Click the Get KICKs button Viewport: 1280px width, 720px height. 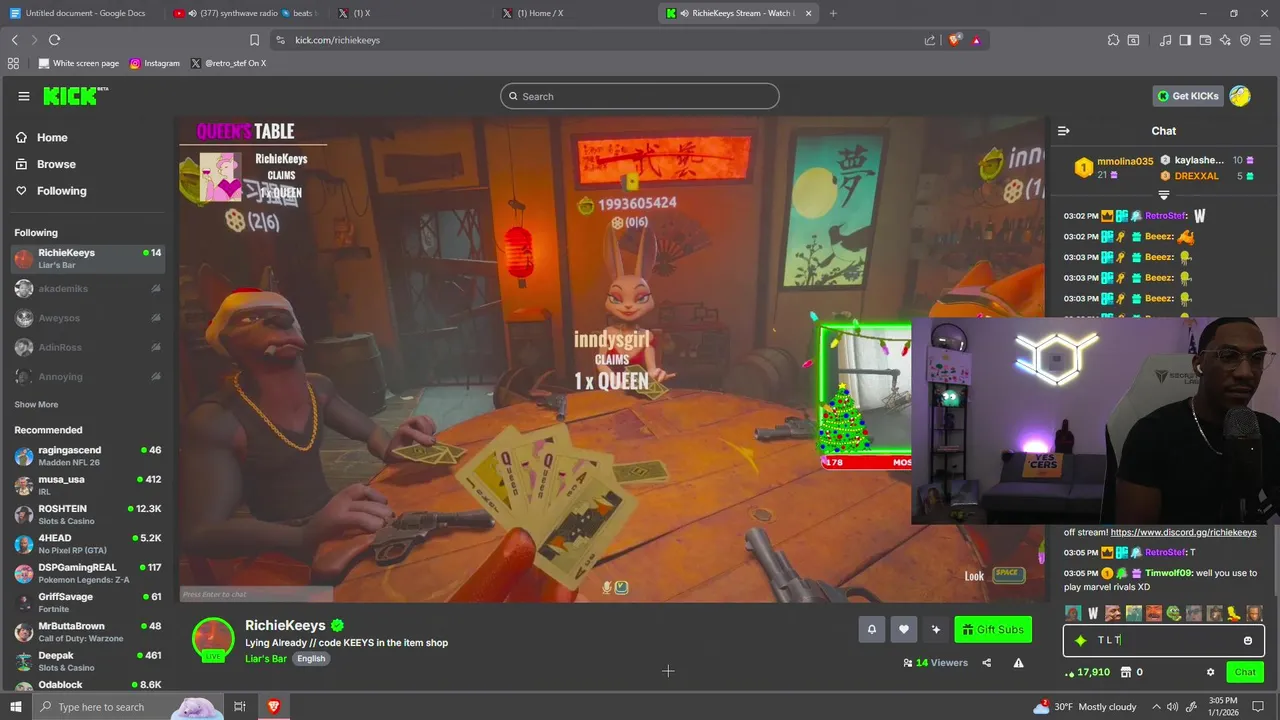click(x=1188, y=96)
